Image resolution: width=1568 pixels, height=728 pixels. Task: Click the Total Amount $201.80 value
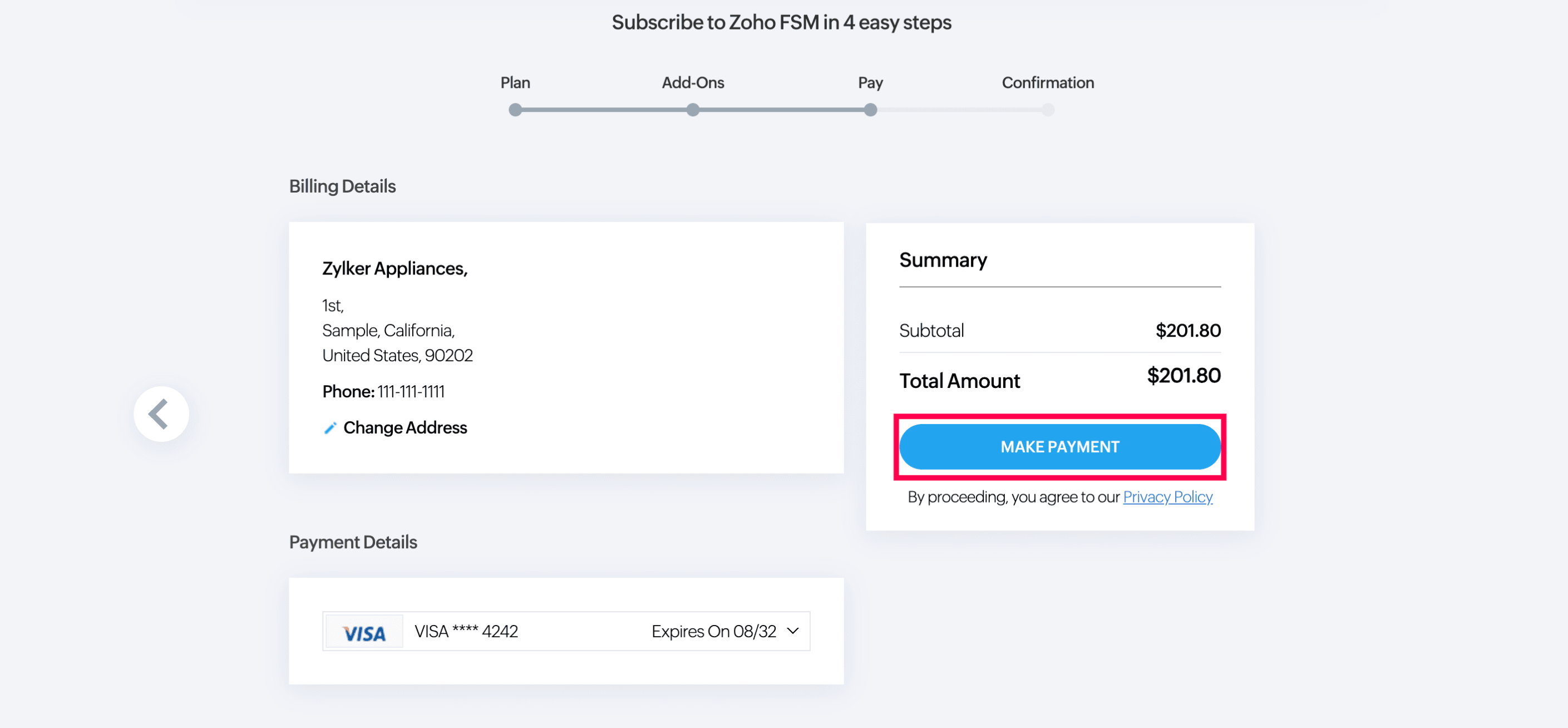1184,376
